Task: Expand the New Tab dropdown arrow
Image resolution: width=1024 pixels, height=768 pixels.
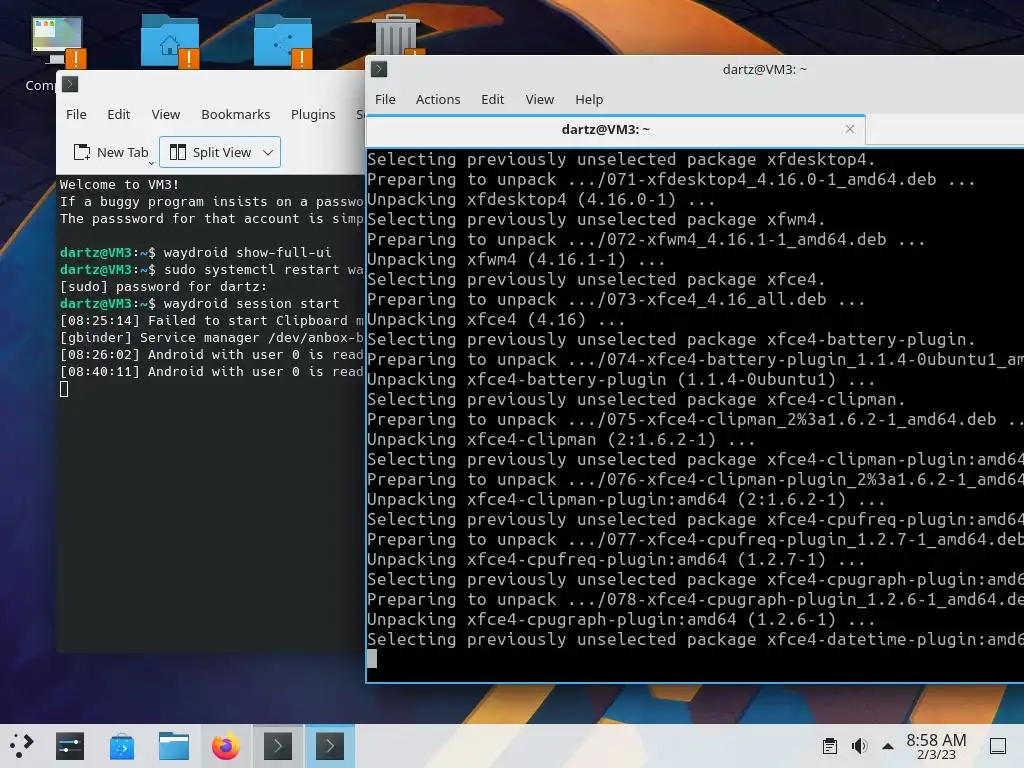Action: click(152, 162)
